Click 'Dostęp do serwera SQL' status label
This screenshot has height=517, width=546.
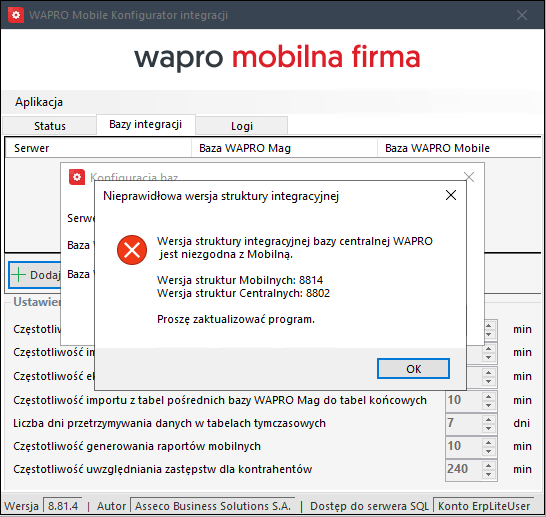point(369,506)
